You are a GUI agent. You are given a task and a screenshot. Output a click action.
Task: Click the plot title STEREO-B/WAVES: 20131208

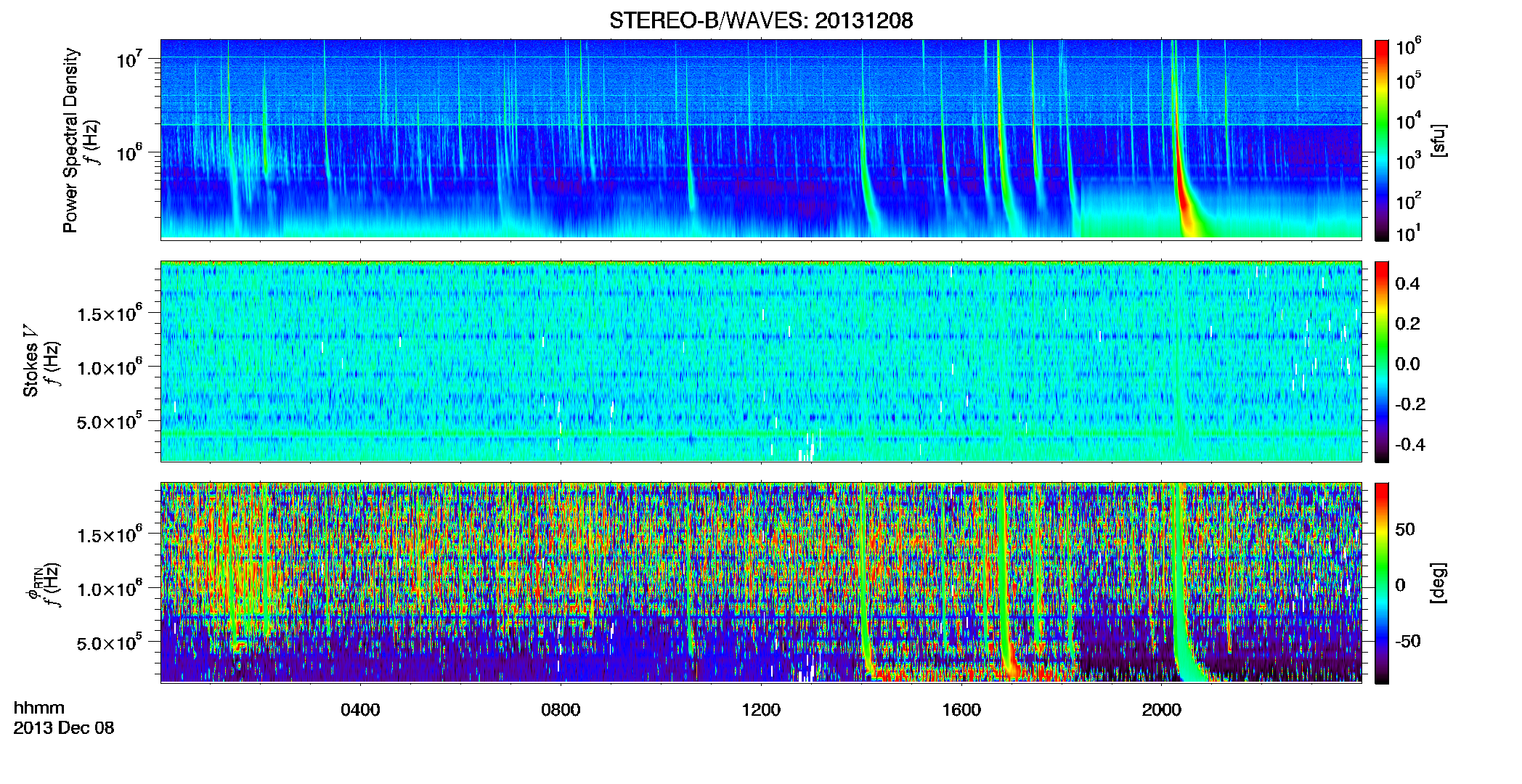pyautogui.click(x=761, y=20)
